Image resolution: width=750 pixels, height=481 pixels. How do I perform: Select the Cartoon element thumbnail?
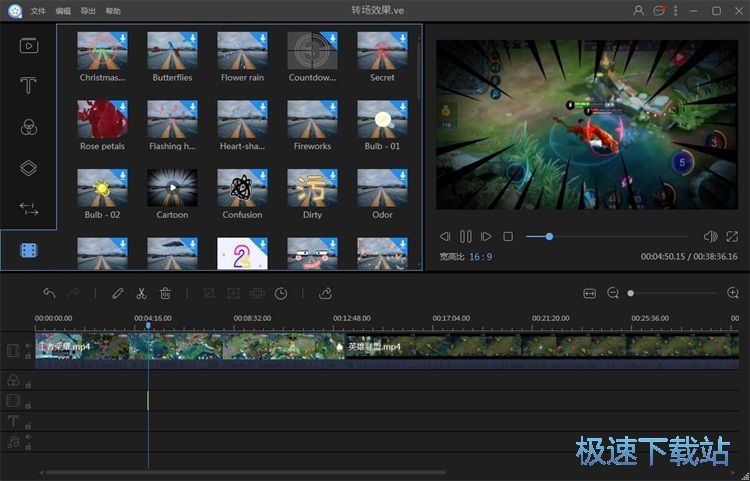[172, 188]
